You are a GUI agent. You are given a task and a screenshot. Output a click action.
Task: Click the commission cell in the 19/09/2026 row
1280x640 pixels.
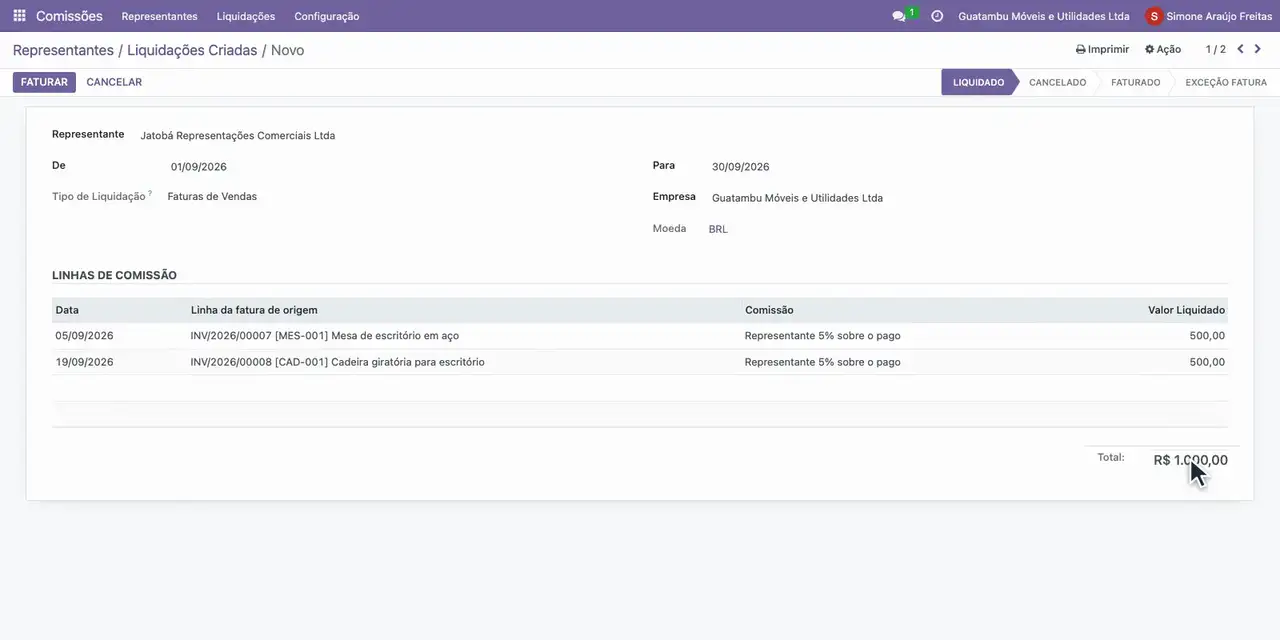[822, 362]
